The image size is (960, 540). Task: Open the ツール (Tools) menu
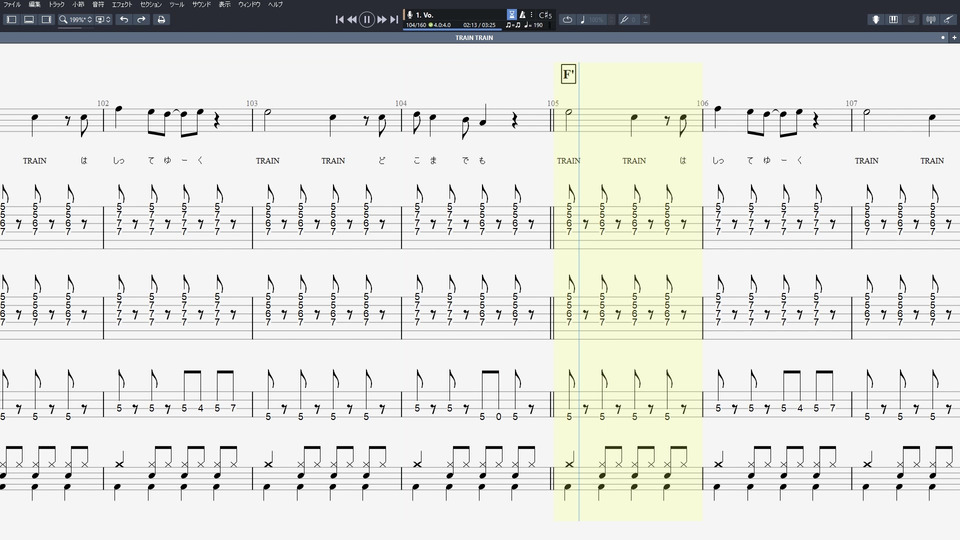(x=176, y=4)
